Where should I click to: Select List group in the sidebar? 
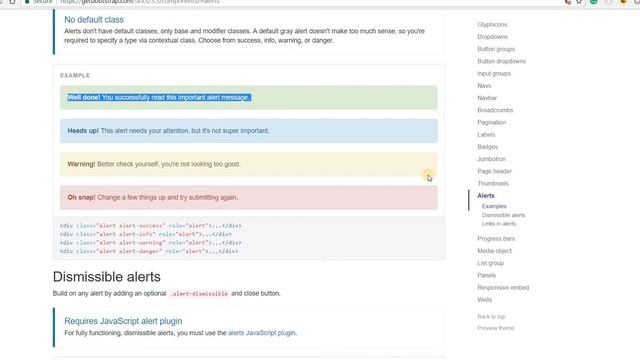[x=490, y=263]
